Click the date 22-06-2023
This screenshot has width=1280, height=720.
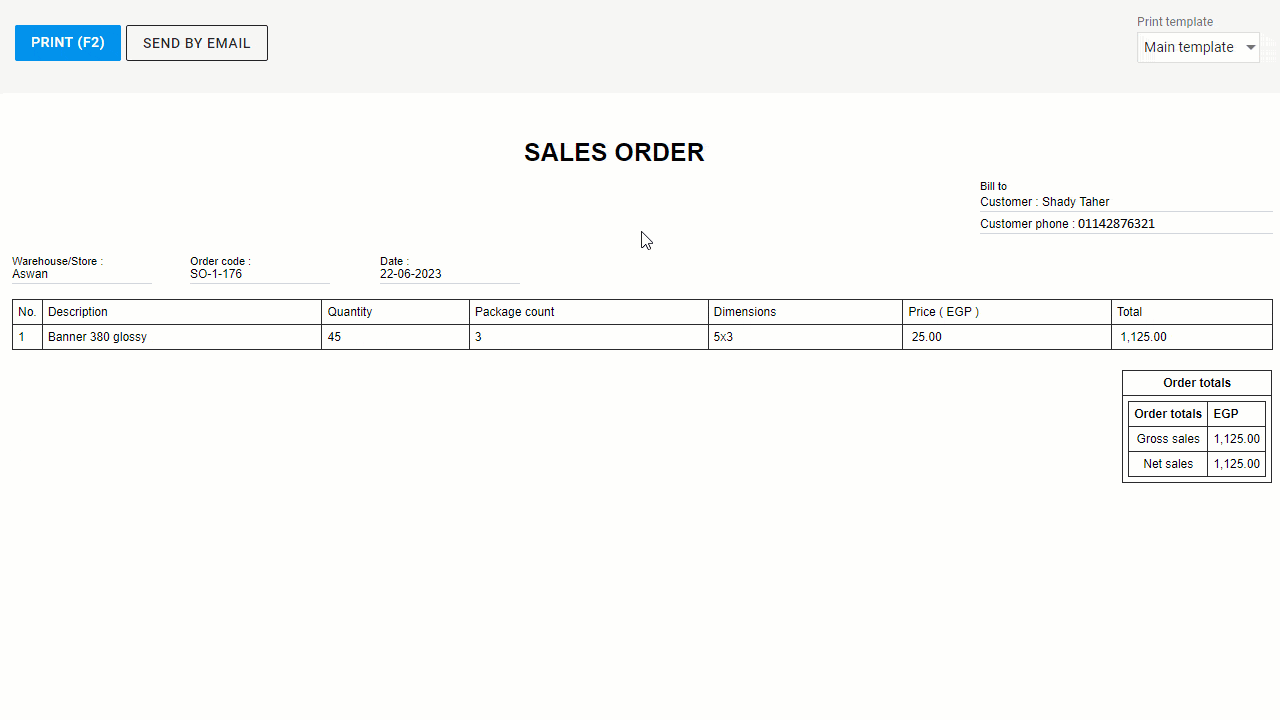click(x=411, y=274)
